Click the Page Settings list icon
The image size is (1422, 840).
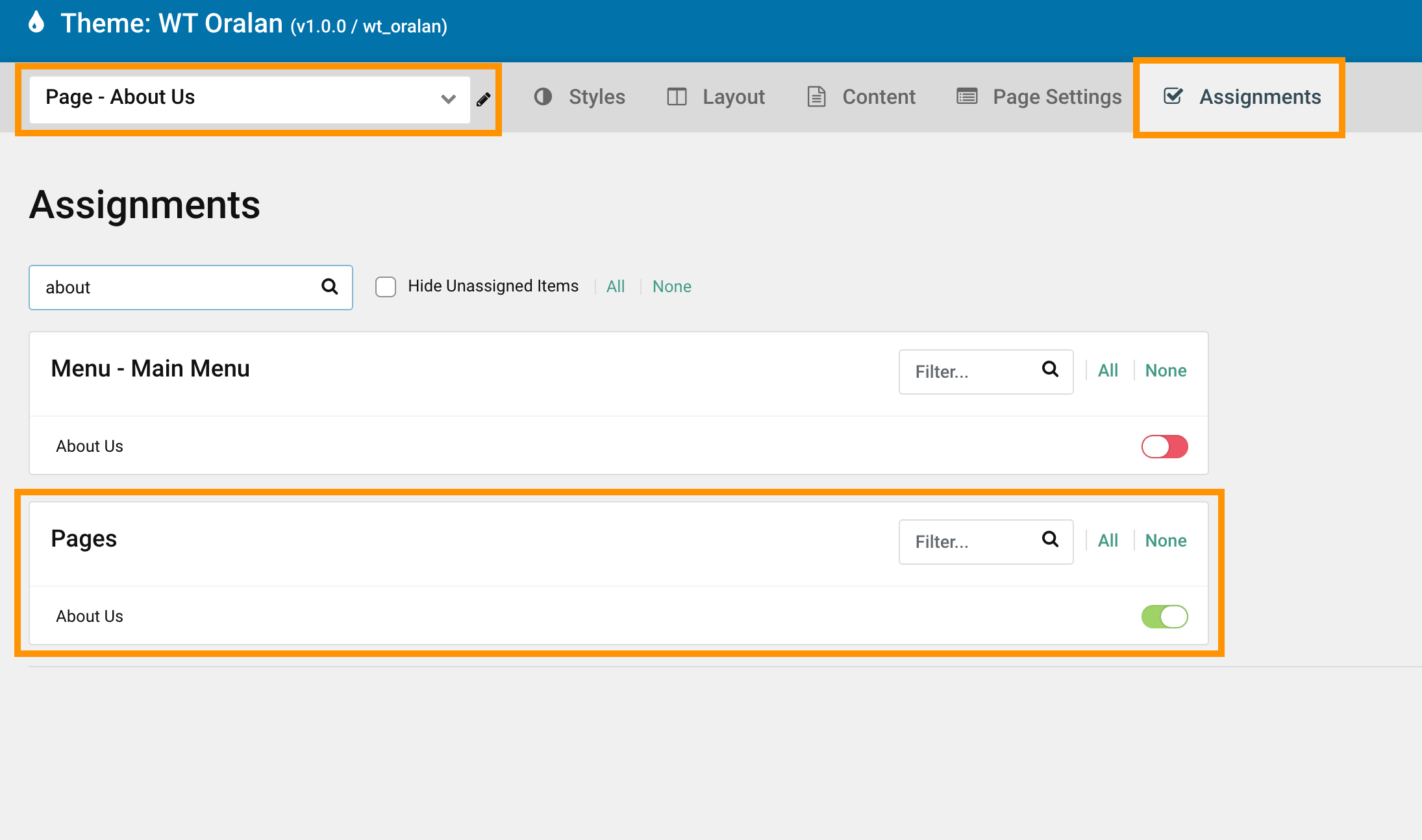click(x=967, y=97)
